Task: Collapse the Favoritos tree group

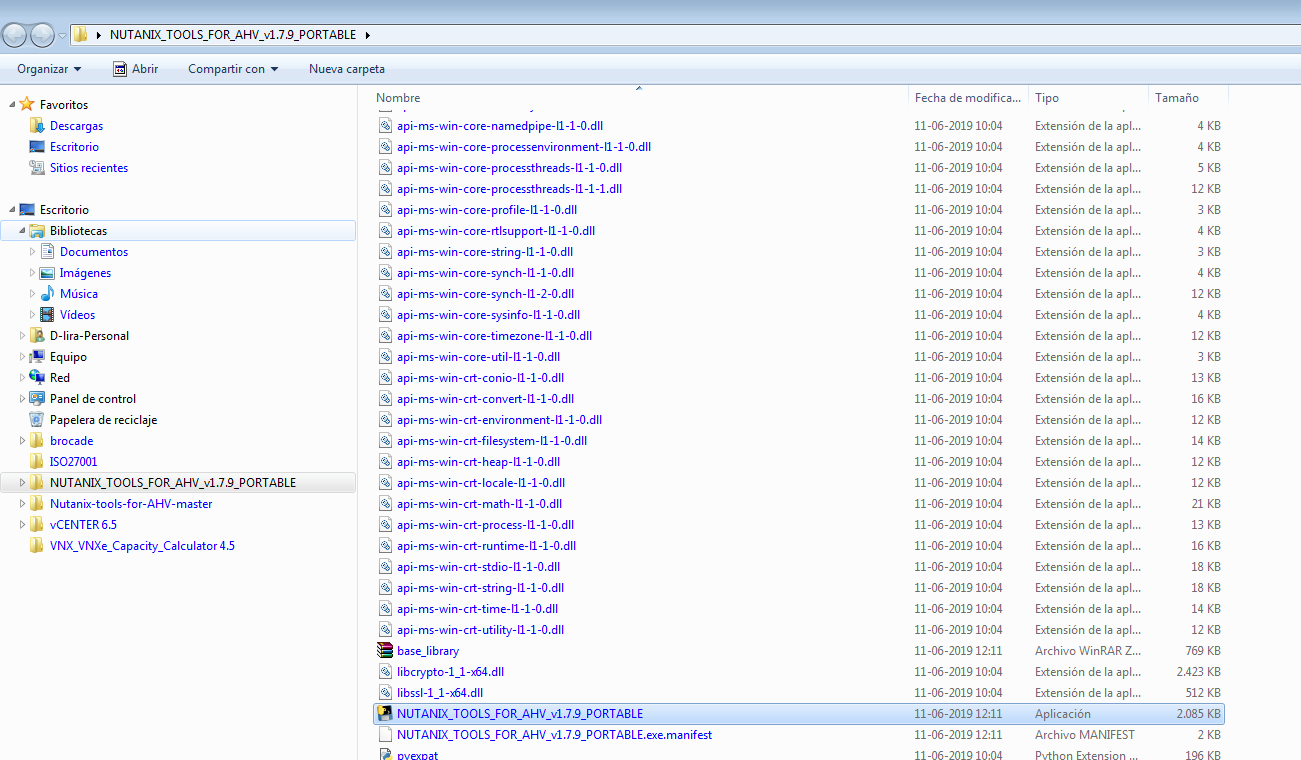Action: (x=12, y=105)
